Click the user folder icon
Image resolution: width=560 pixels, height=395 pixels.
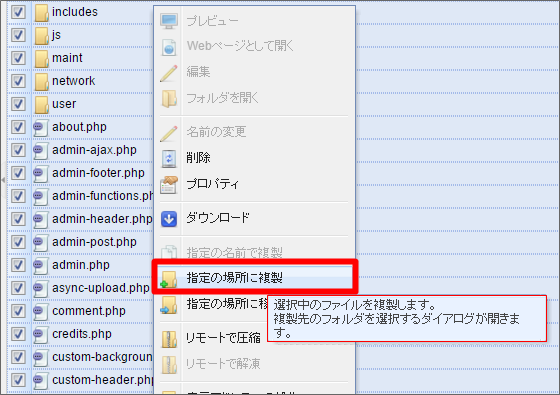pyautogui.click(x=41, y=105)
